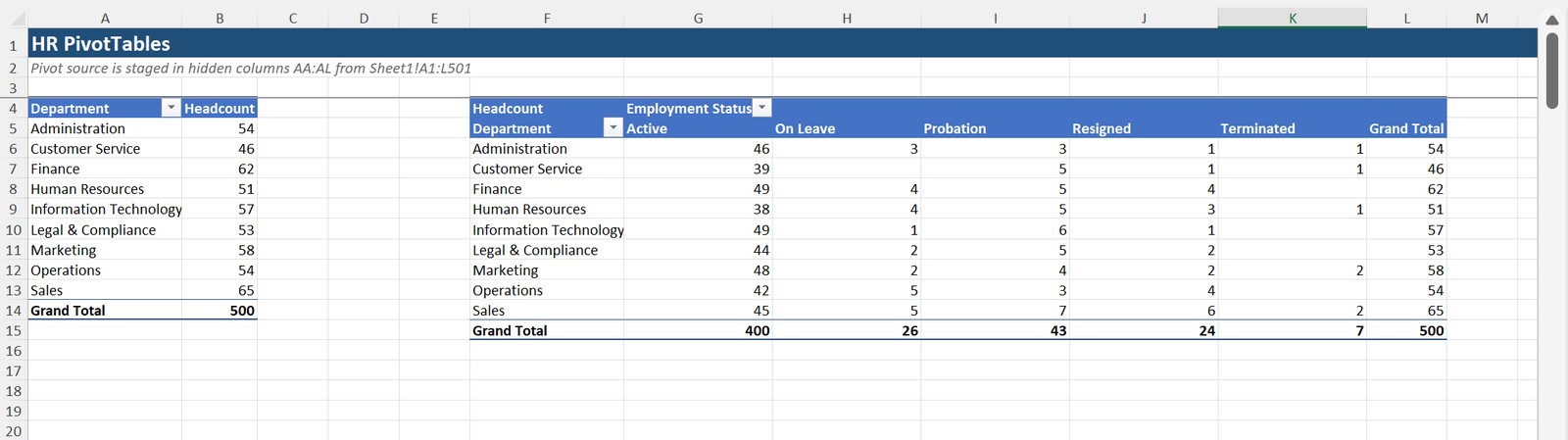Select 'Customer Service' in column A
Screen dimensions: 1568x440
105,149
